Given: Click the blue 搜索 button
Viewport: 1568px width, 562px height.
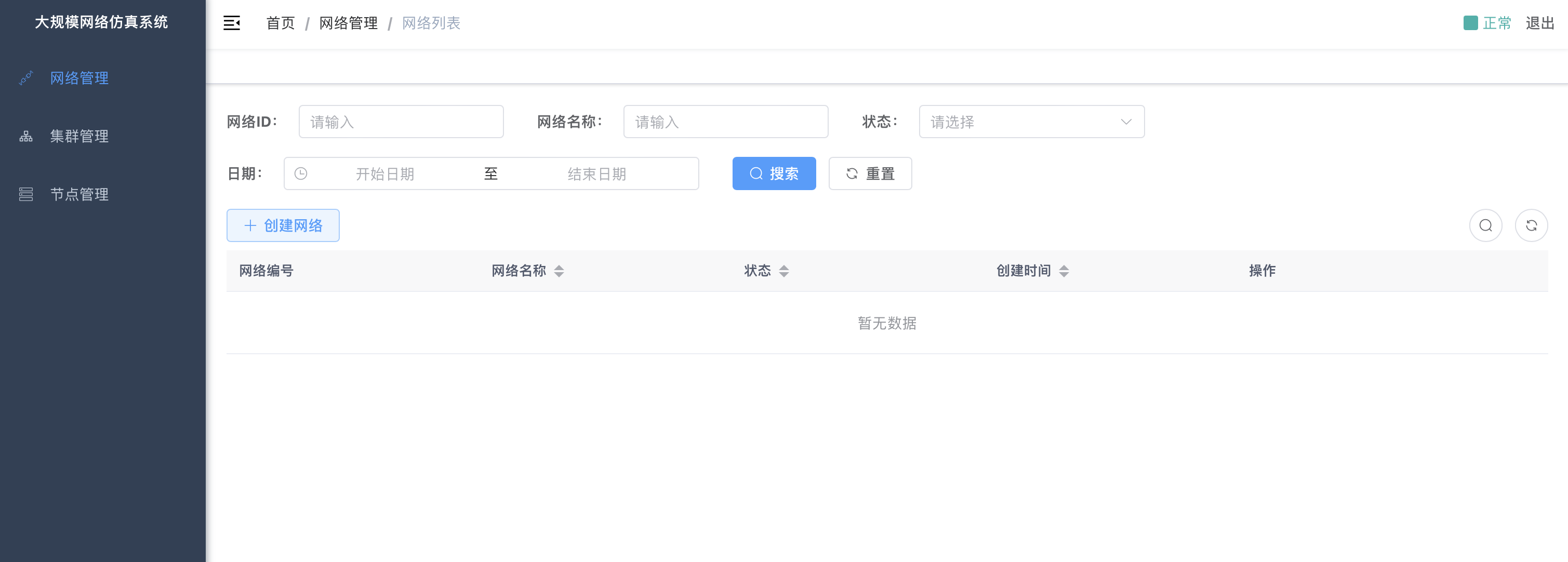Looking at the screenshot, I should [x=774, y=174].
